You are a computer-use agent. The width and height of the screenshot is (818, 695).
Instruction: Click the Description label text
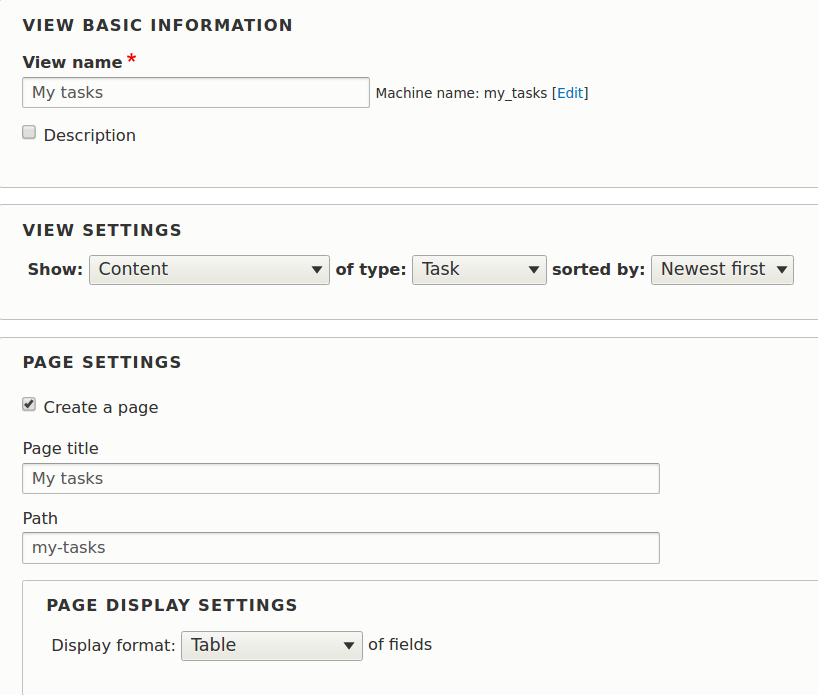[x=90, y=135]
